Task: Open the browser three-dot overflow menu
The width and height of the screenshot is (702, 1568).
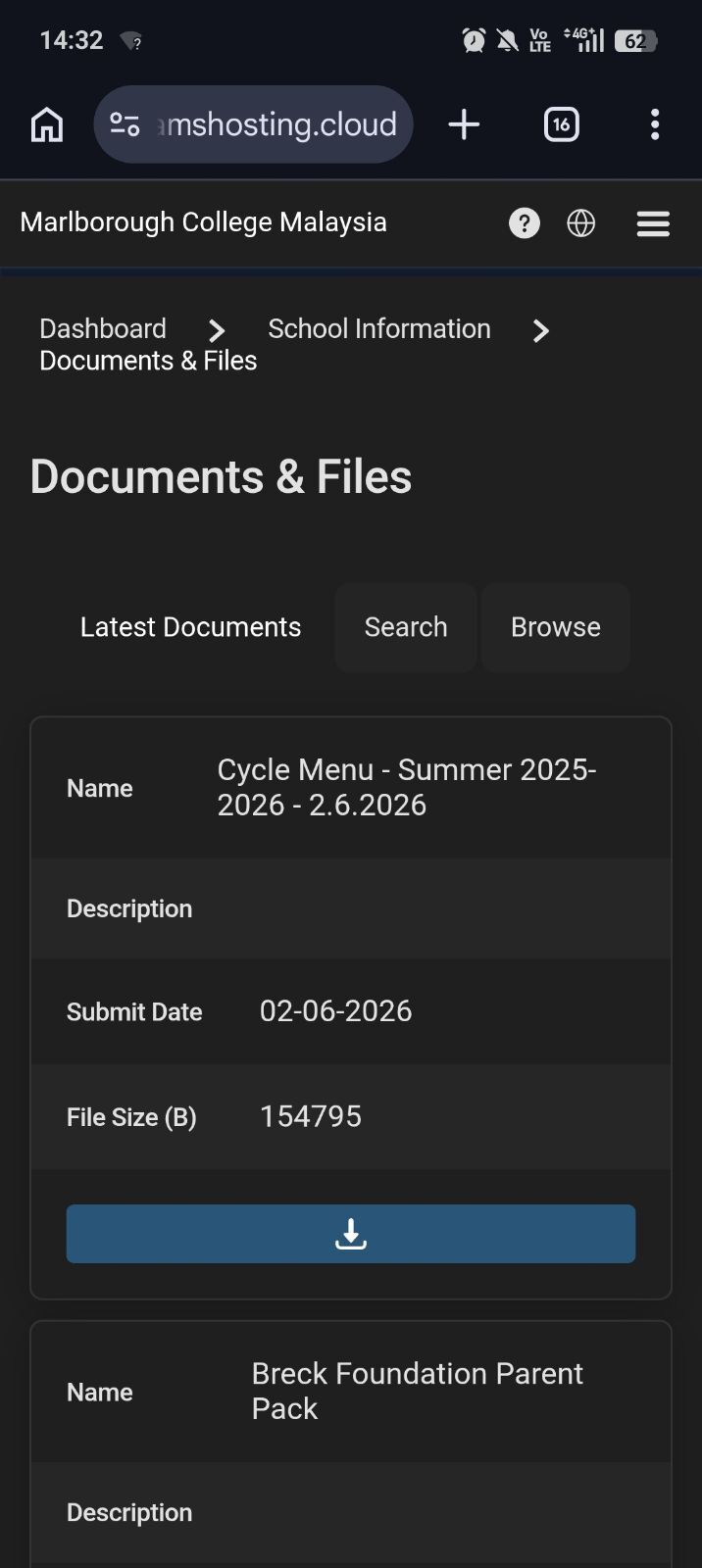Action: 655,124
